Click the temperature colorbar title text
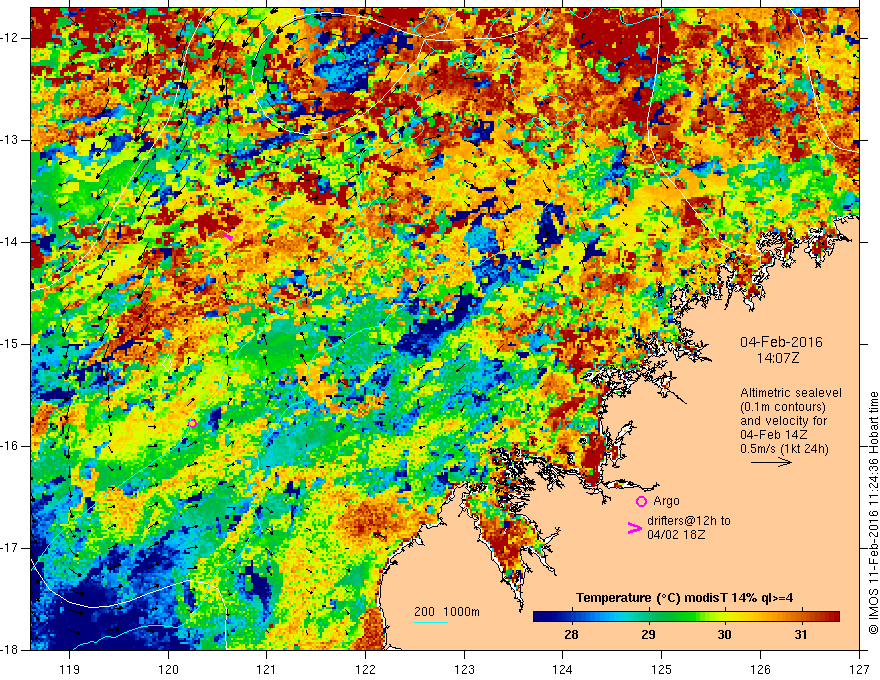 (x=684, y=598)
